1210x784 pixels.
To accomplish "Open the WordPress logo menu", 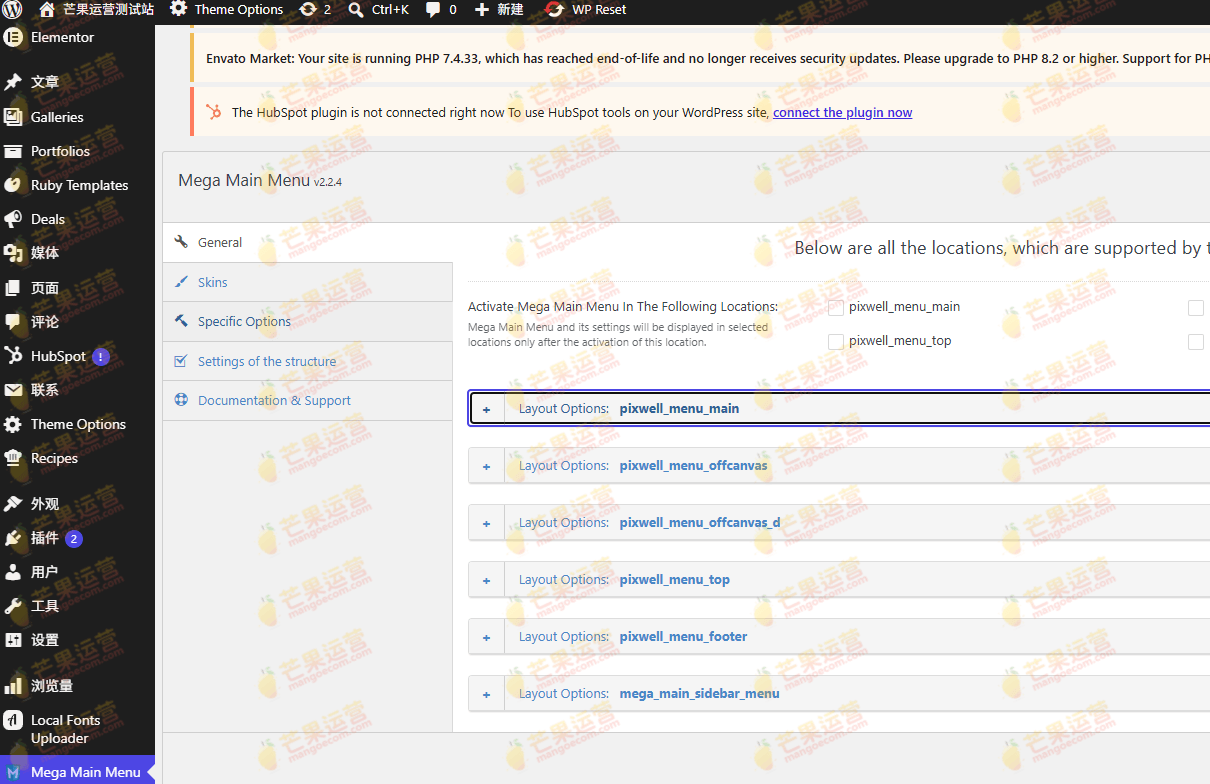I will pos(12,10).
